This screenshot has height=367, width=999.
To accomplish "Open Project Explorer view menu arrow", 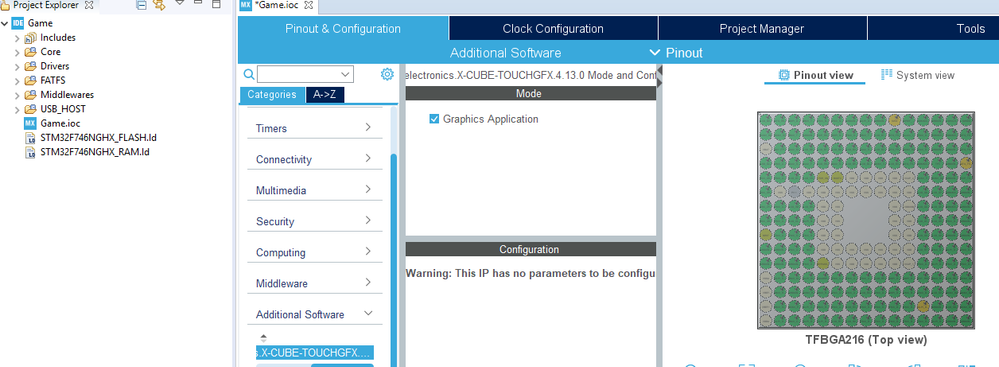I will pyautogui.click(x=180, y=3).
